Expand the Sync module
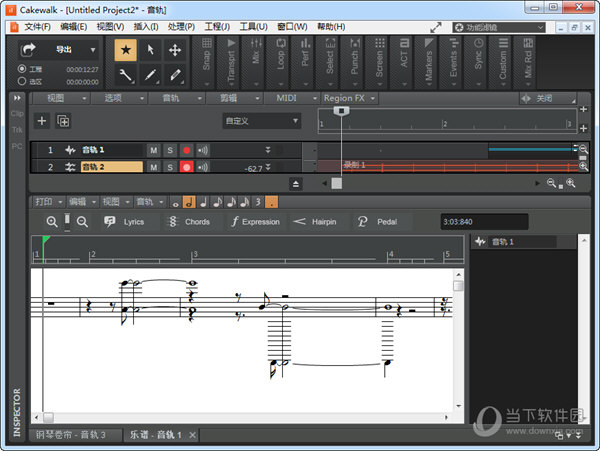The height and width of the screenshot is (451, 600). pos(478,63)
